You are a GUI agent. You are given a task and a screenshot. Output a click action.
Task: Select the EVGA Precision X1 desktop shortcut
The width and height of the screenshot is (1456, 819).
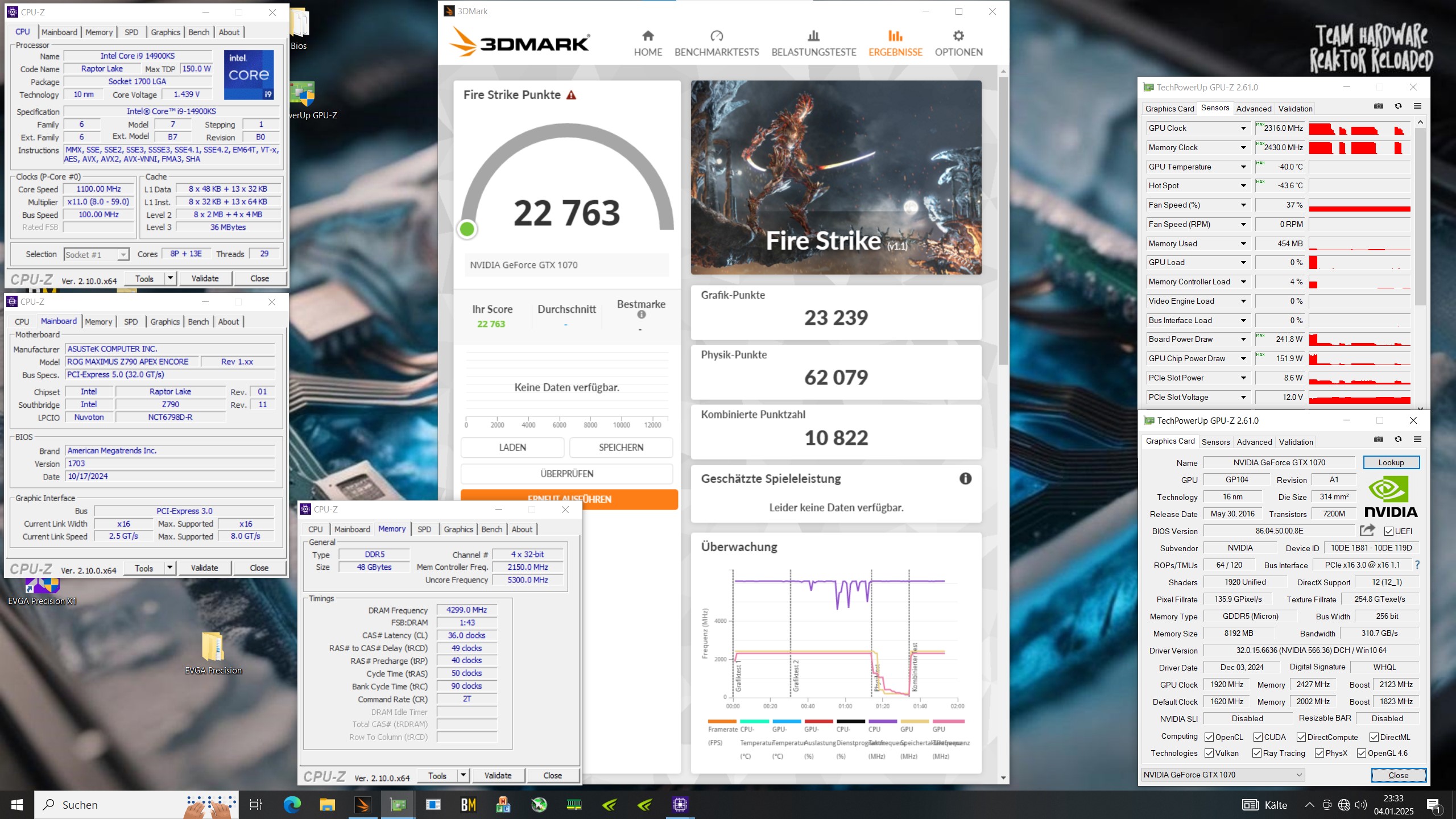click(42, 591)
